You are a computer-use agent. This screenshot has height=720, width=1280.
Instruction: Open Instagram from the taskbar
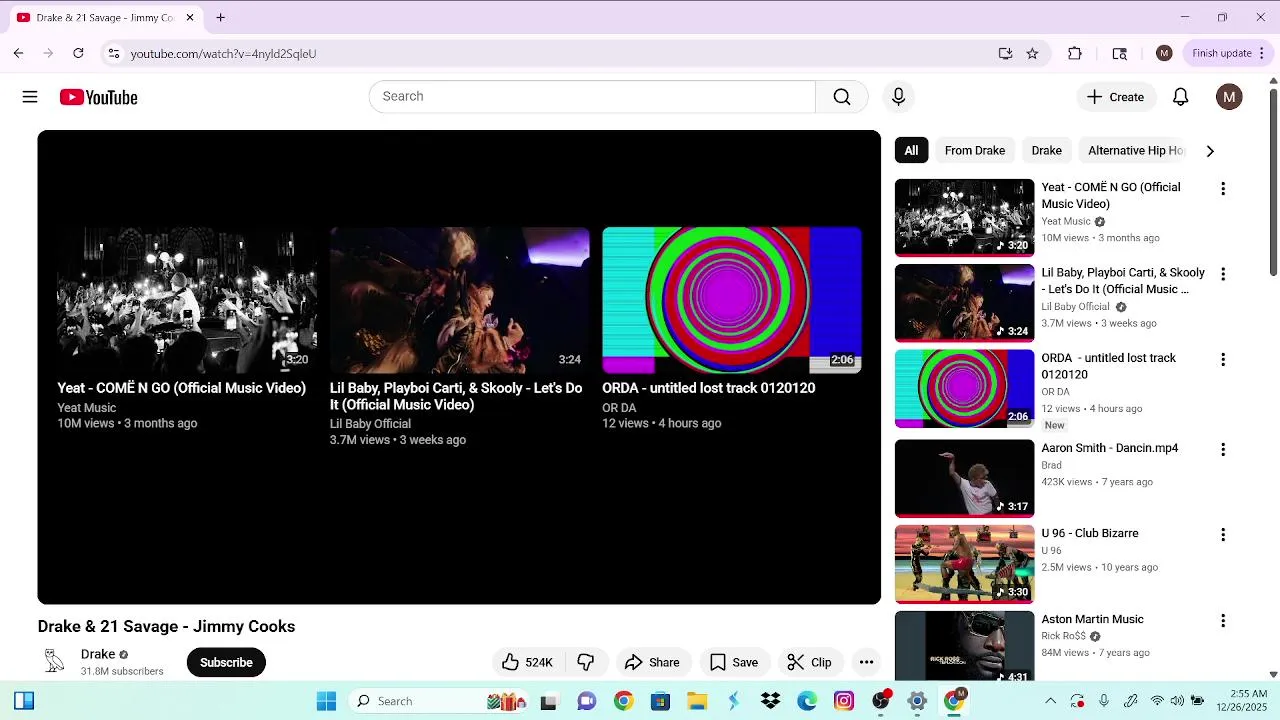tap(844, 701)
